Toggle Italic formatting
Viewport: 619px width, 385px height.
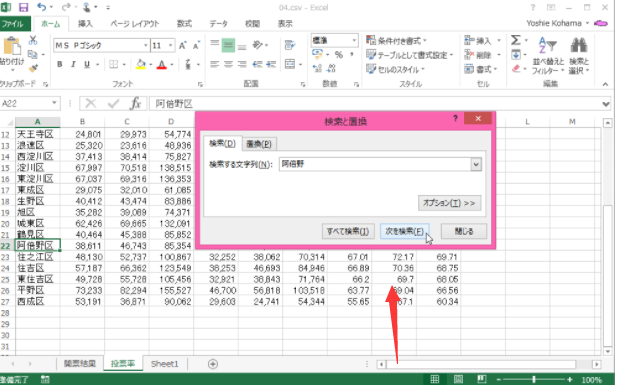[x=73, y=64]
